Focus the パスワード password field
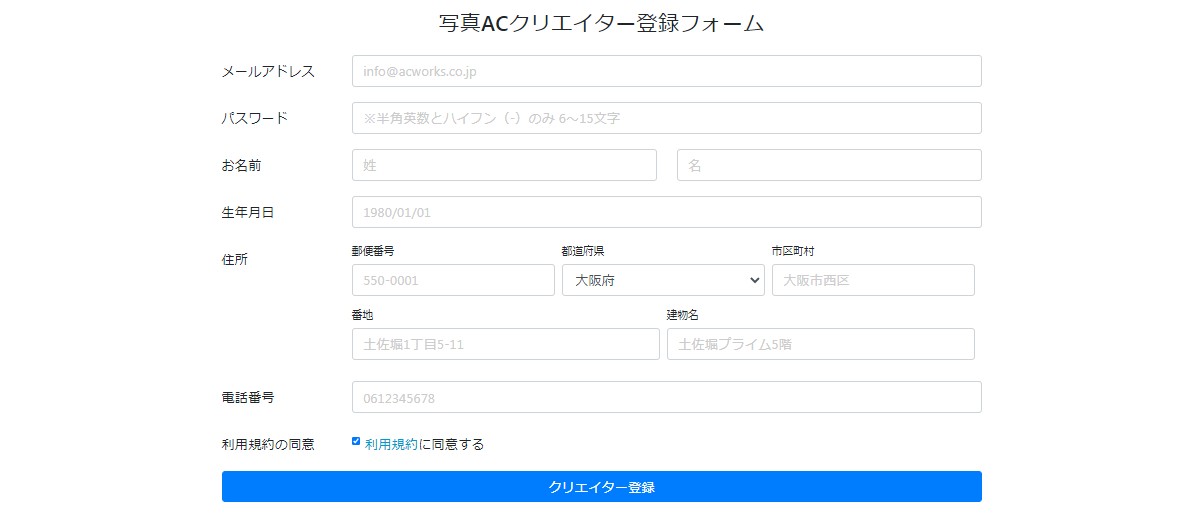 (666, 118)
